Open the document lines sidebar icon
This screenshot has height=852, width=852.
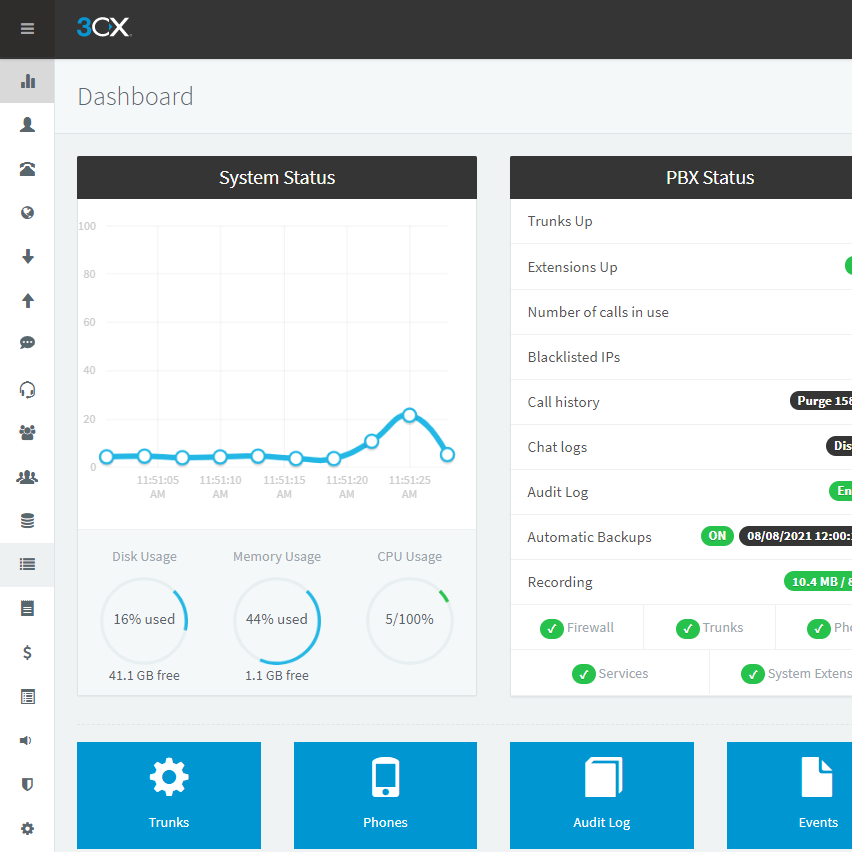pos(27,609)
